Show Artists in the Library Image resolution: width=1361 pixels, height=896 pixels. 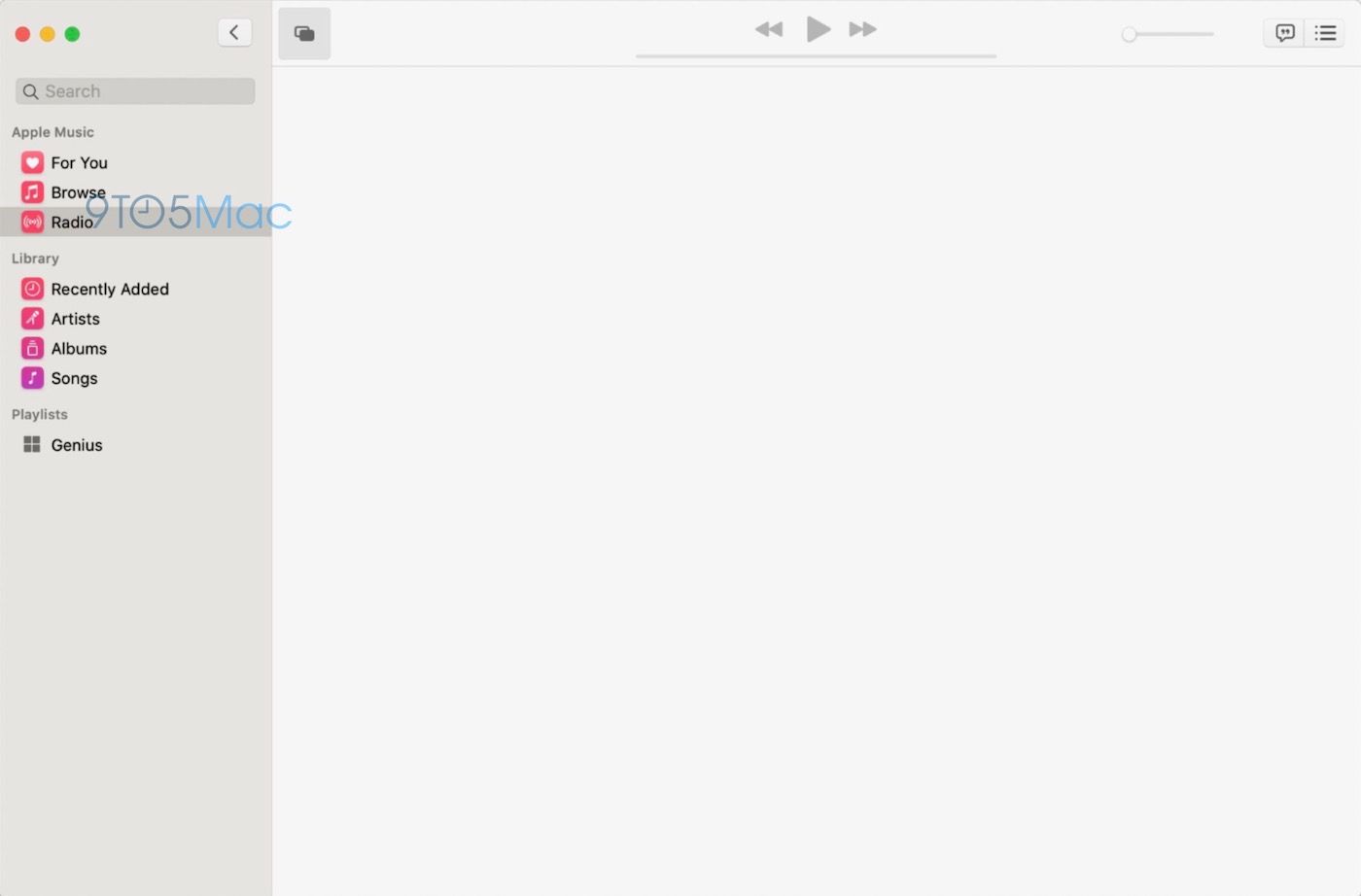tap(136, 319)
